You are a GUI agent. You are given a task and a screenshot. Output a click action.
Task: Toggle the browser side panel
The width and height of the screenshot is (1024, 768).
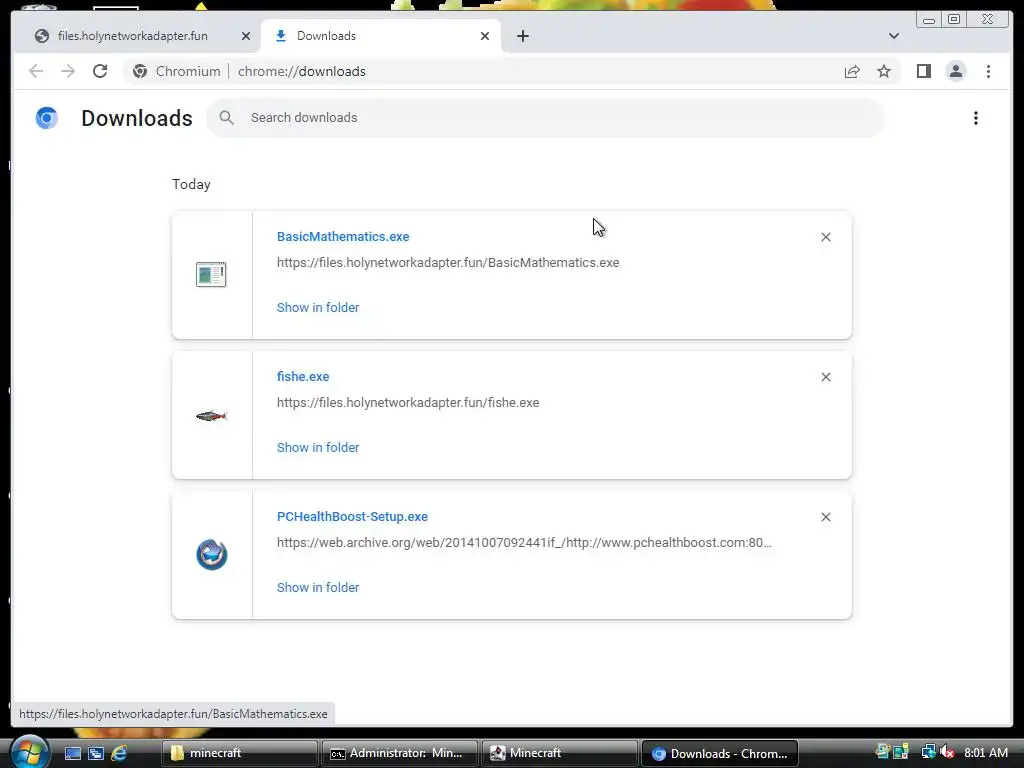click(x=923, y=71)
